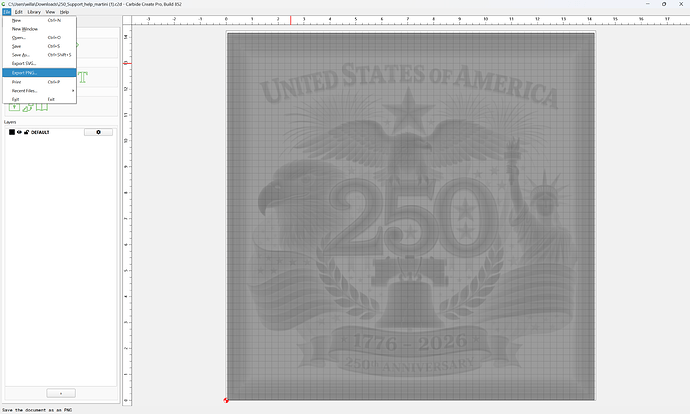Click the horizontal ruler at top
The image size is (690, 414).
411,20
